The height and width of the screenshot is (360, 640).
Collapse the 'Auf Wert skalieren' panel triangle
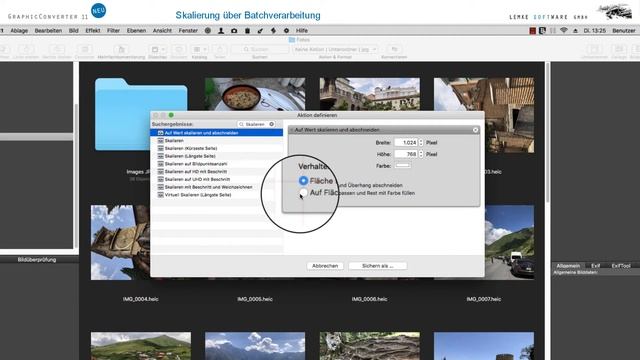click(x=291, y=130)
